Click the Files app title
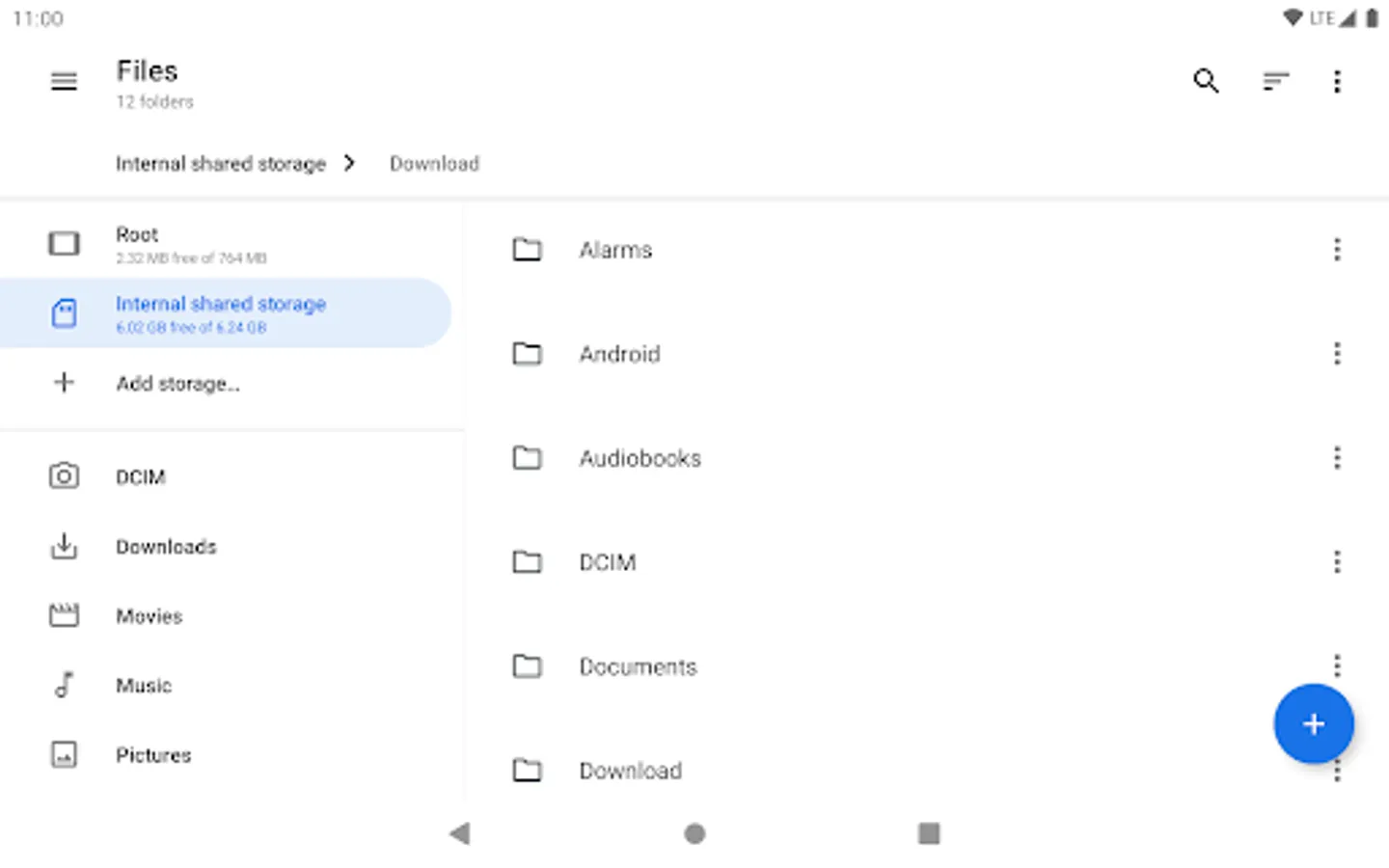The image size is (1389, 868). point(147,70)
